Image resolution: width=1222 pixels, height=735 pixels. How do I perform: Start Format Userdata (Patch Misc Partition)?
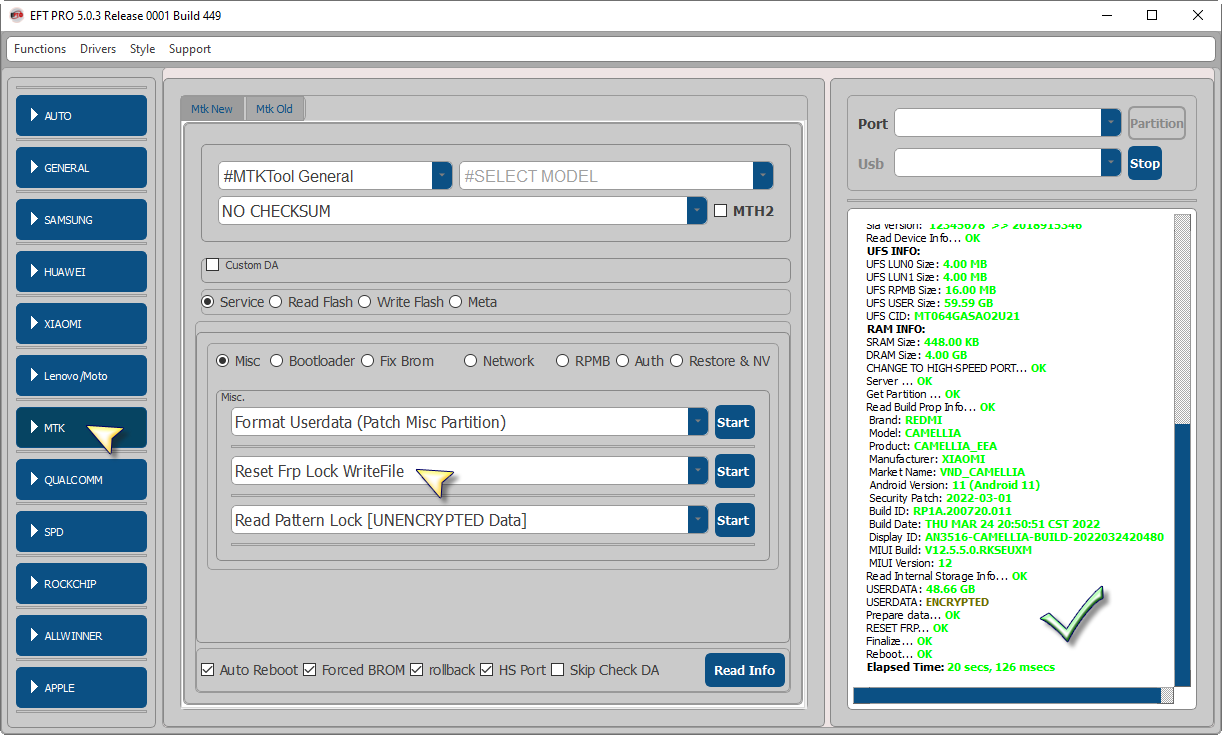[x=734, y=422]
